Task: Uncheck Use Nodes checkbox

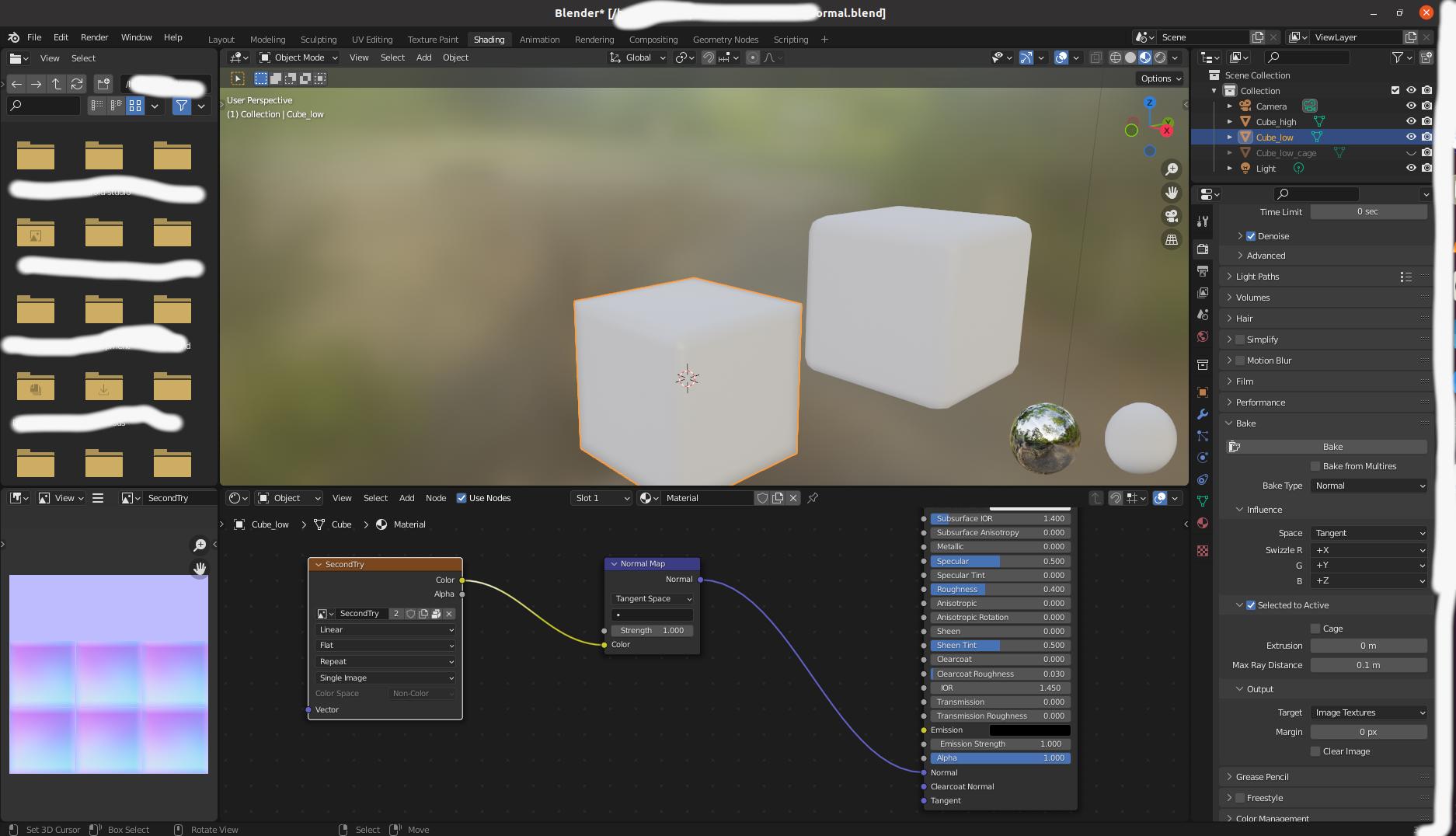Action: [462, 498]
